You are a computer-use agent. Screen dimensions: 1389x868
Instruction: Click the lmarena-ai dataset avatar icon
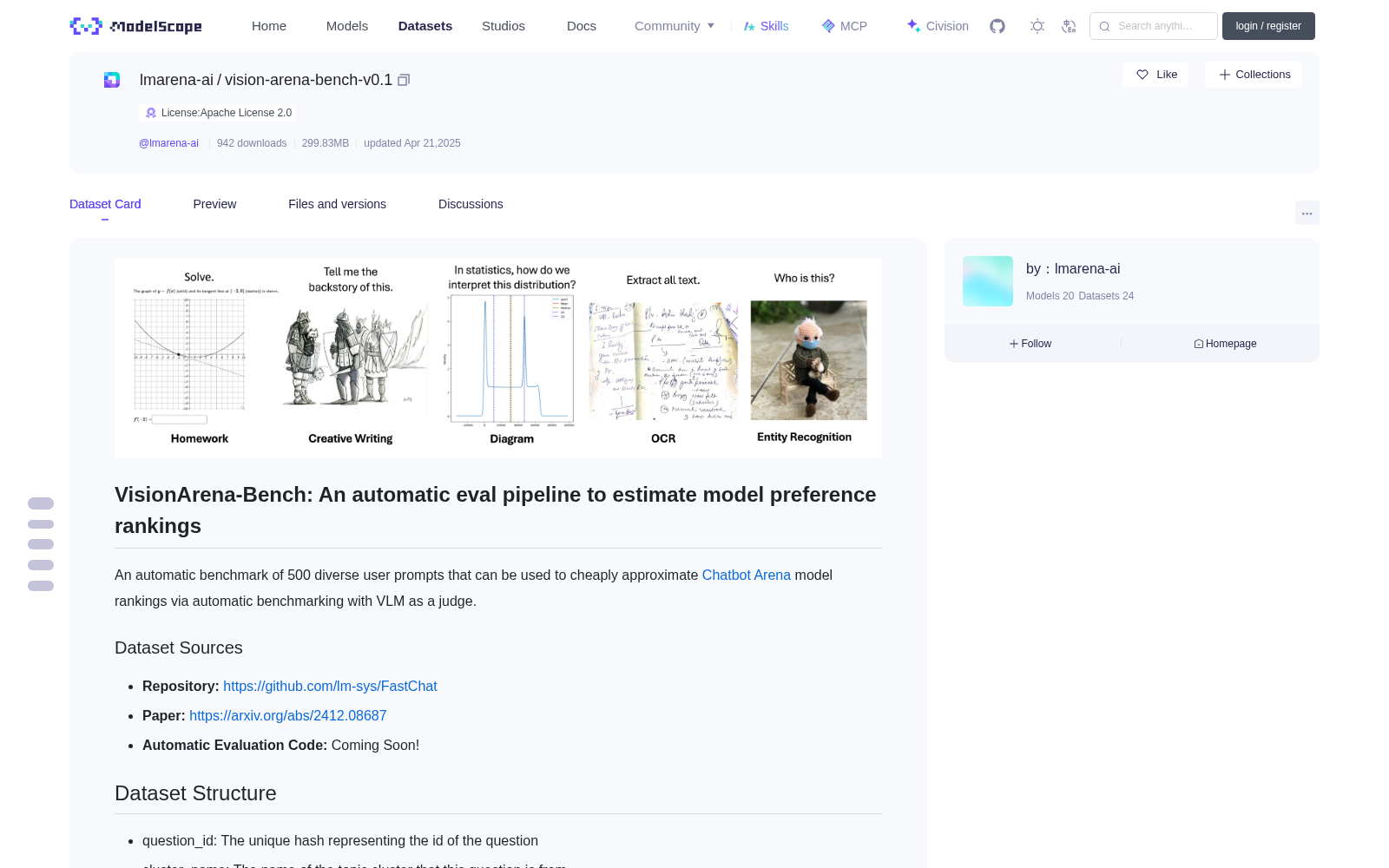pos(112,80)
